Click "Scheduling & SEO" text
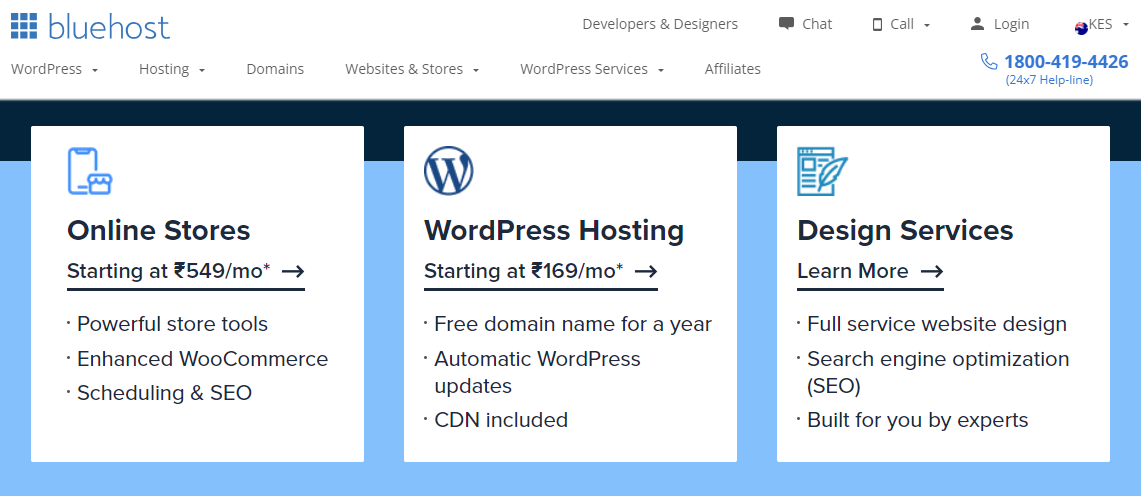The image size is (1141, 496). pos(164,393)
